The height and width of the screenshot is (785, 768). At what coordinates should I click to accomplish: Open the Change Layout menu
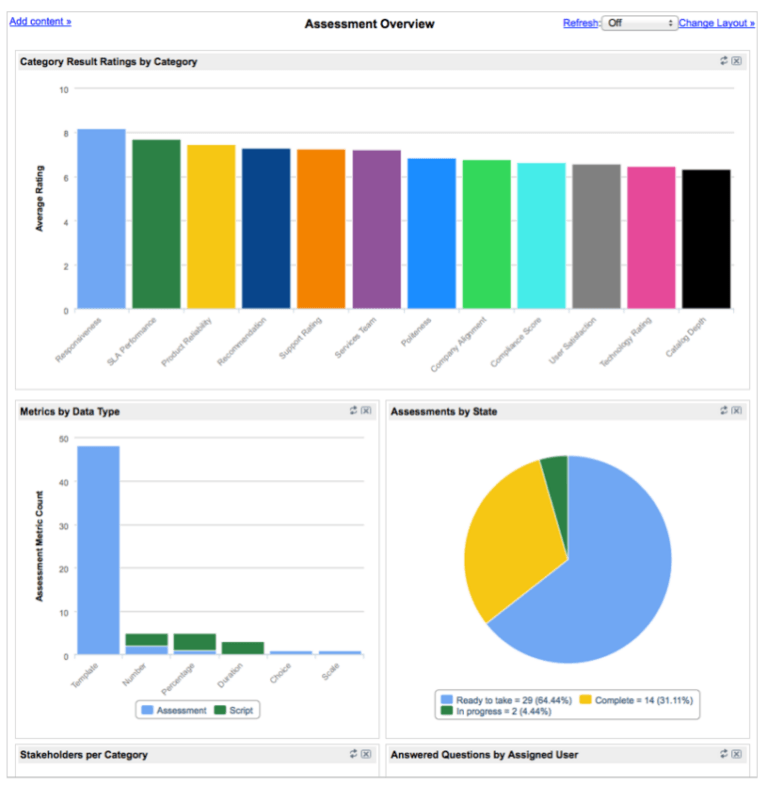click(x=716, y=23)
